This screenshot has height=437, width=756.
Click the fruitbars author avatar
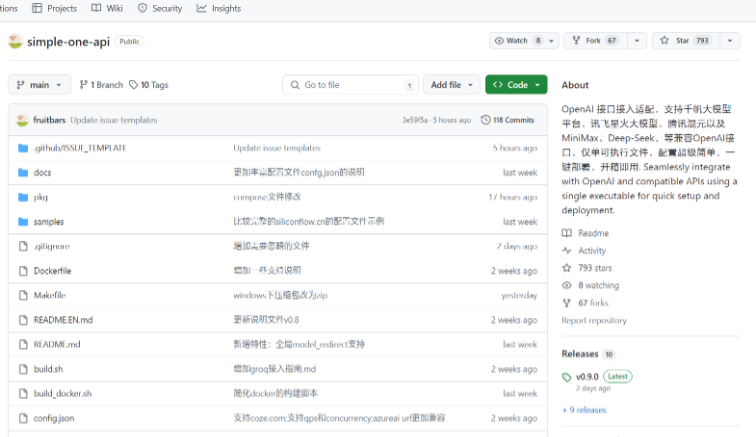(x=22, y=120)
